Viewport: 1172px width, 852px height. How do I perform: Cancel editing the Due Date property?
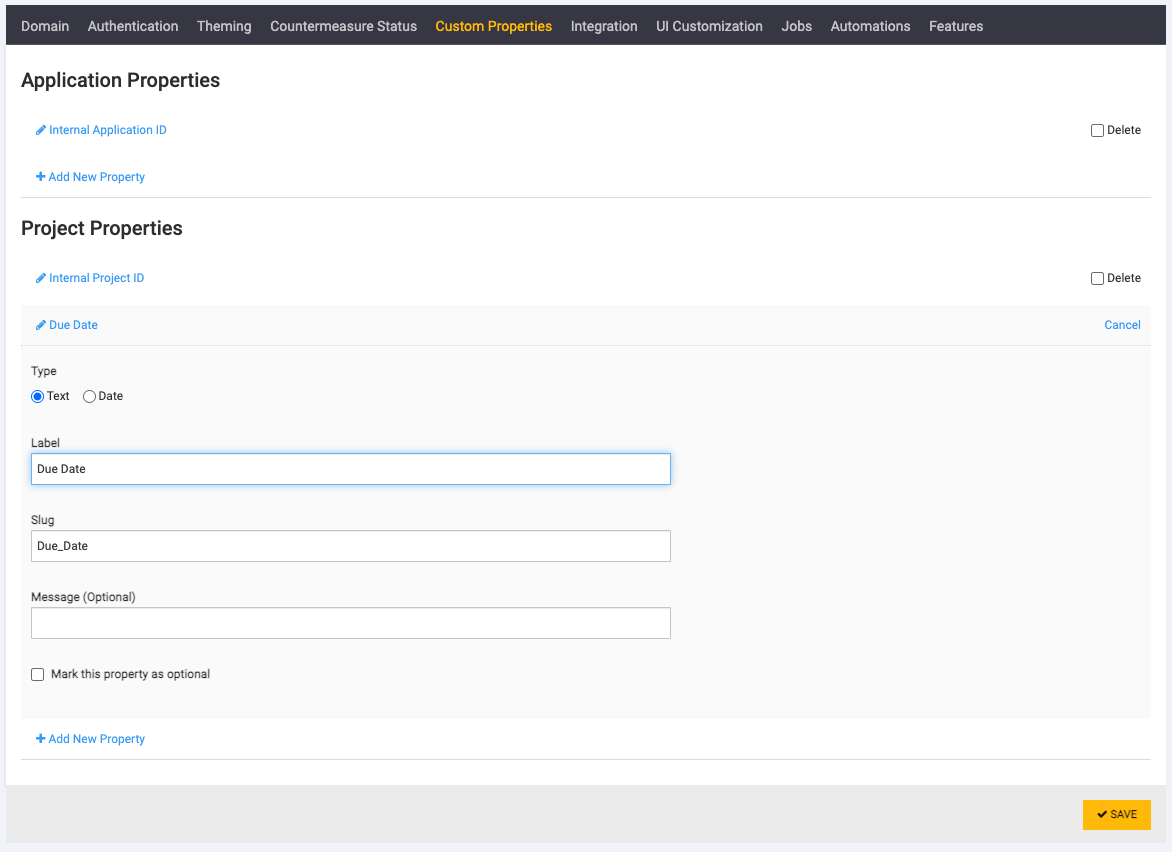point(1123,325)
